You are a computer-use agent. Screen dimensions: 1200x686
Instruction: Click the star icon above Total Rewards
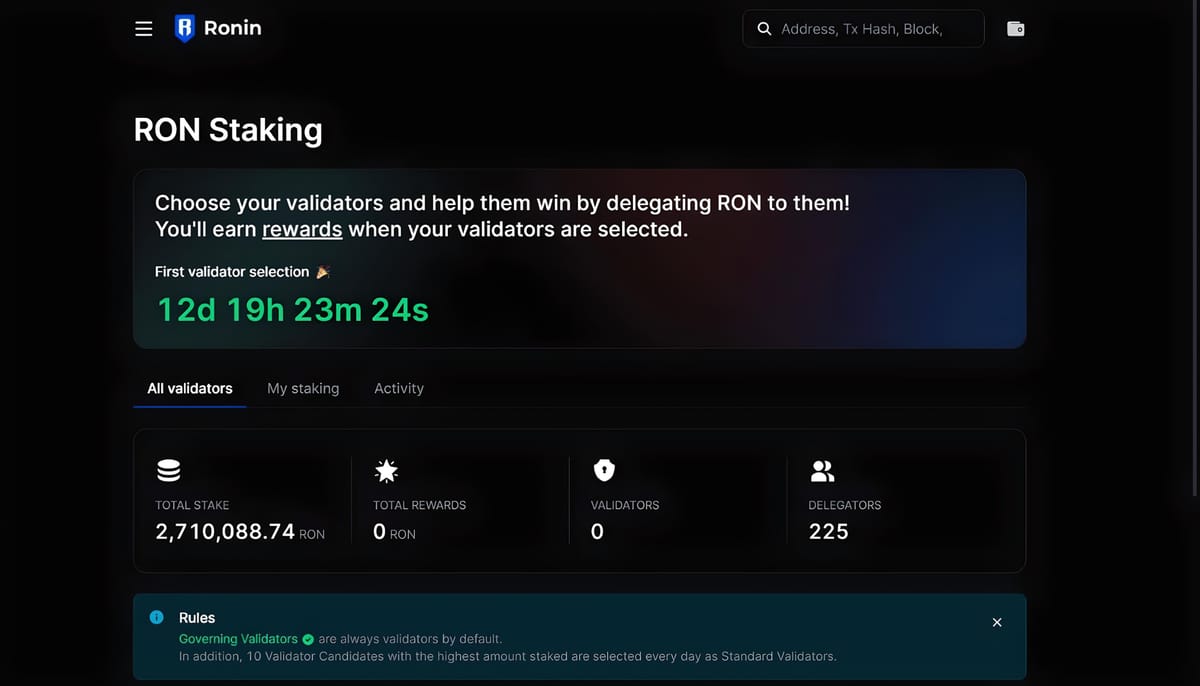click(x=387, y=470)
